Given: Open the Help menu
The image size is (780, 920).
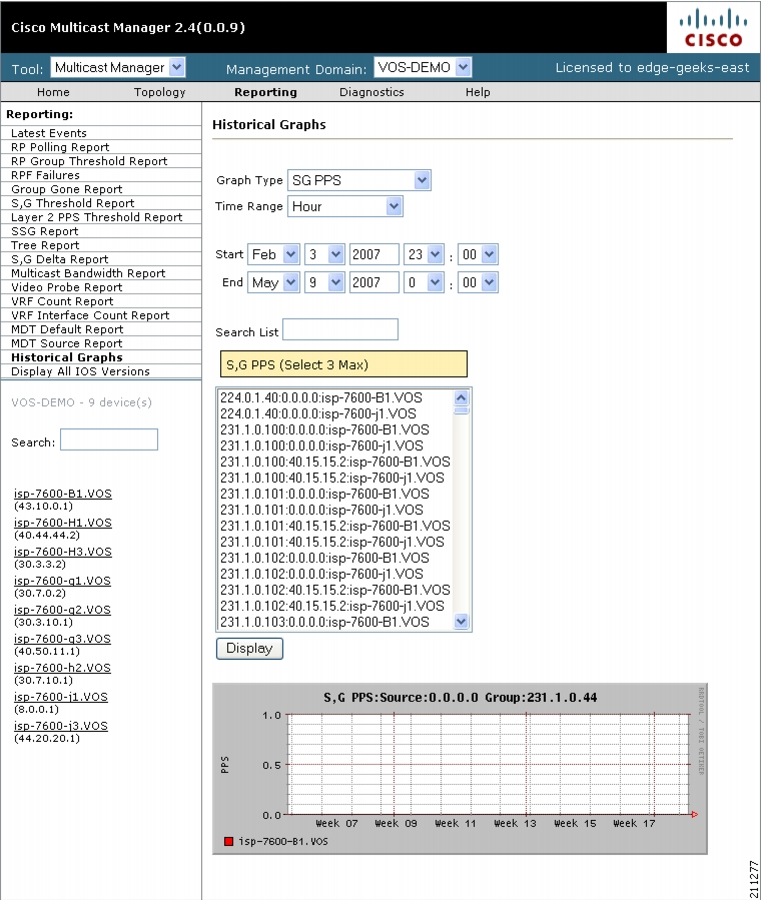Looking at the screenshot, I should pos(478,92).
